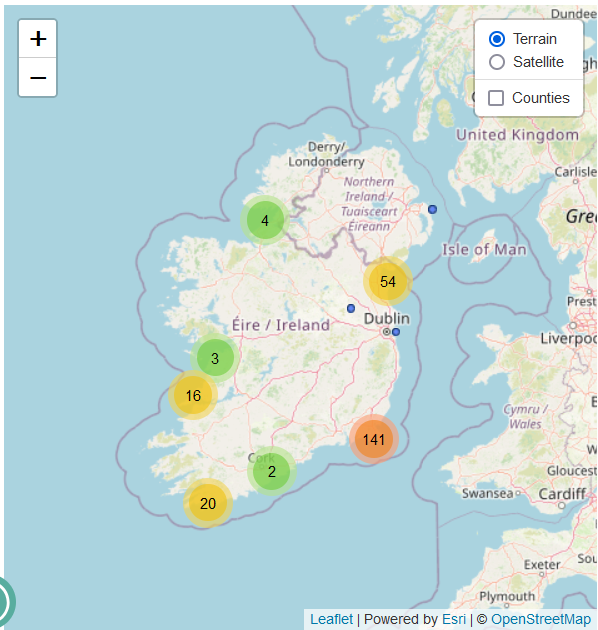Select the blue point marker east of Northern Ireland
The width and height of the screenshot is (598, 630).
pyautogui.click(x=432, y=209)
